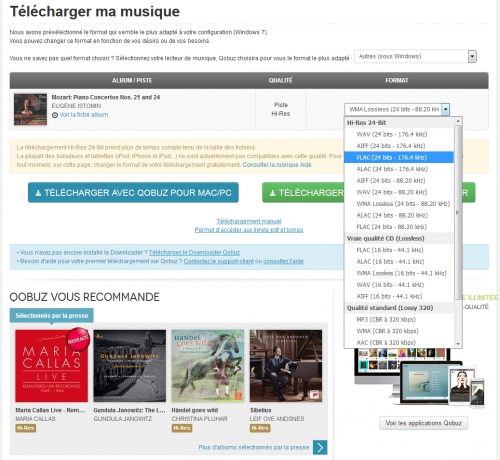This screenshot has height=460, width=500.
Task: Click consultez l'aide link
Action: (283, 261)
